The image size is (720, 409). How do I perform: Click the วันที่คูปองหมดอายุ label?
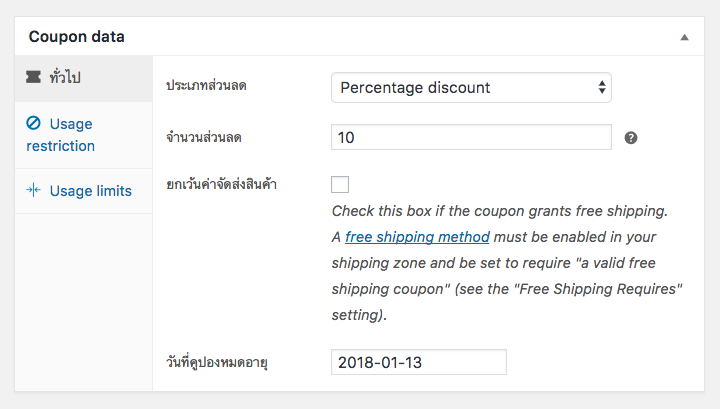tap(217, 362)
